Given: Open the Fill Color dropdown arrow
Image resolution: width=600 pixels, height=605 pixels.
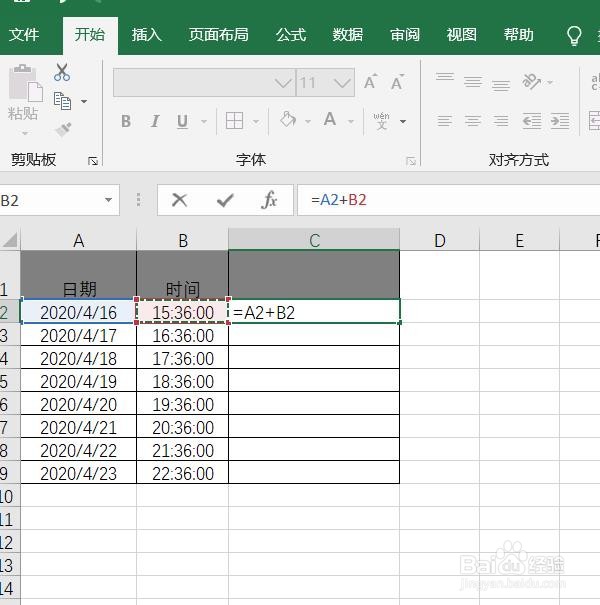Looking at the screenshot, I should coord(308,122).
